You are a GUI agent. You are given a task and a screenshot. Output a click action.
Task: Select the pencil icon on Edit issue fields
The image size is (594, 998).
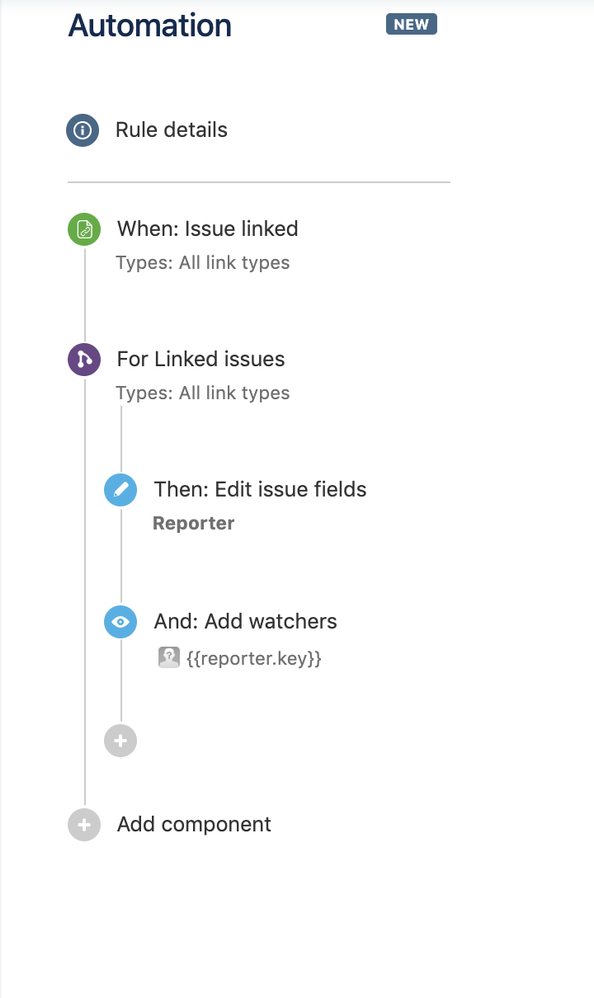(x=120, y=490)
